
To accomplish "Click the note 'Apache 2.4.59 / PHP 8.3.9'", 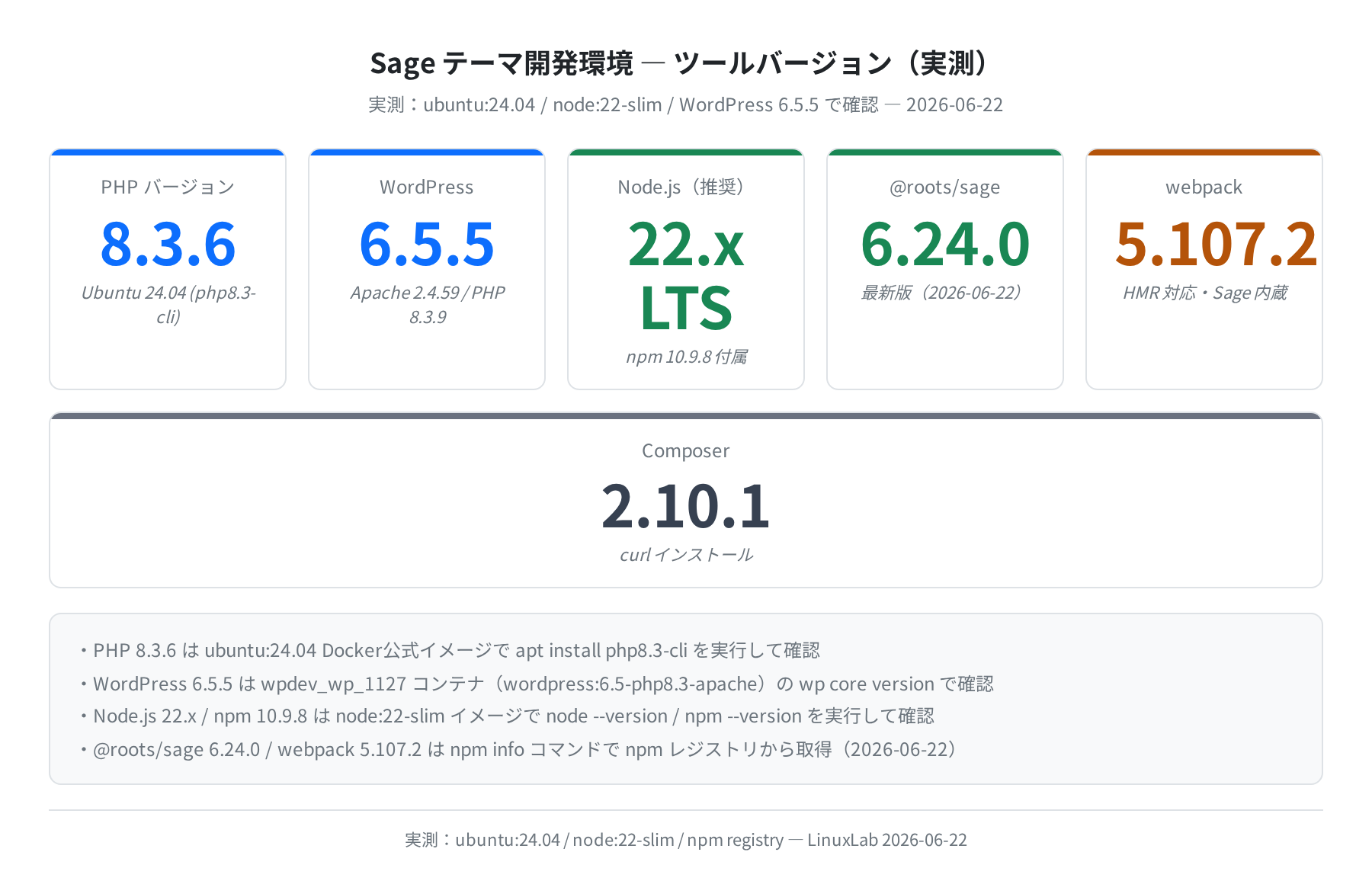I will coord(427,305).
